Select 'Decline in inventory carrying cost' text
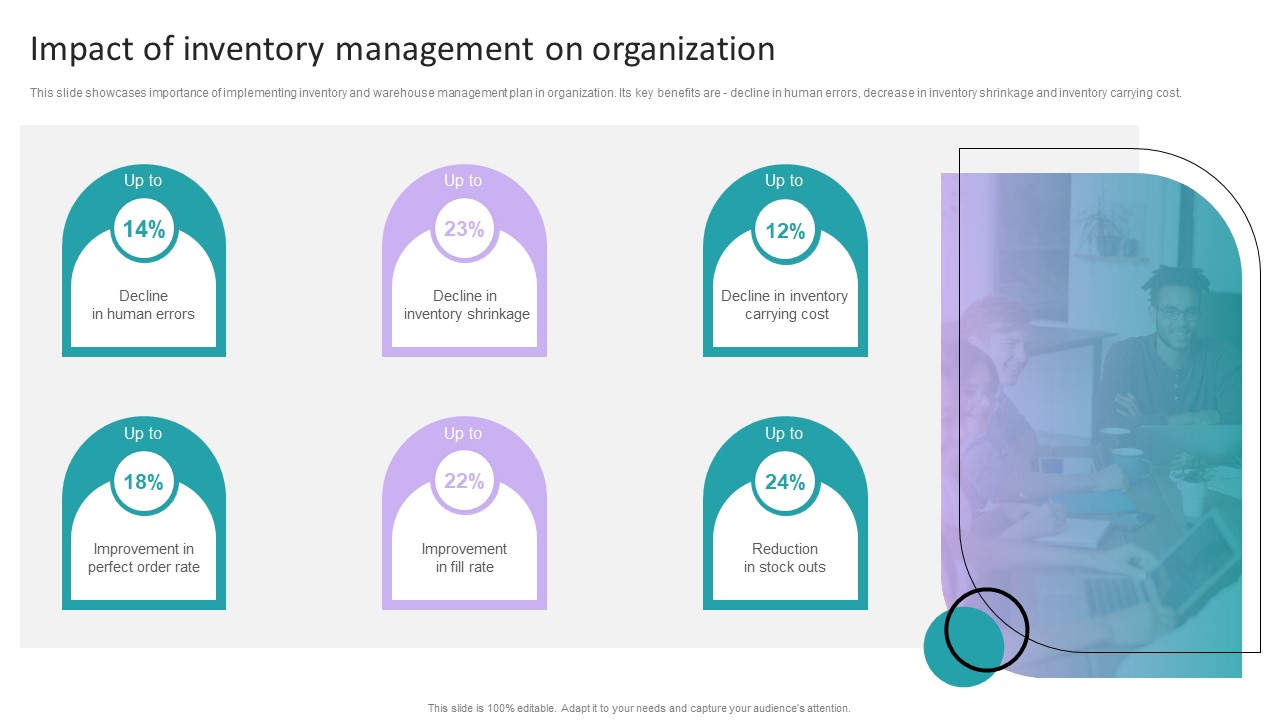 785,305
